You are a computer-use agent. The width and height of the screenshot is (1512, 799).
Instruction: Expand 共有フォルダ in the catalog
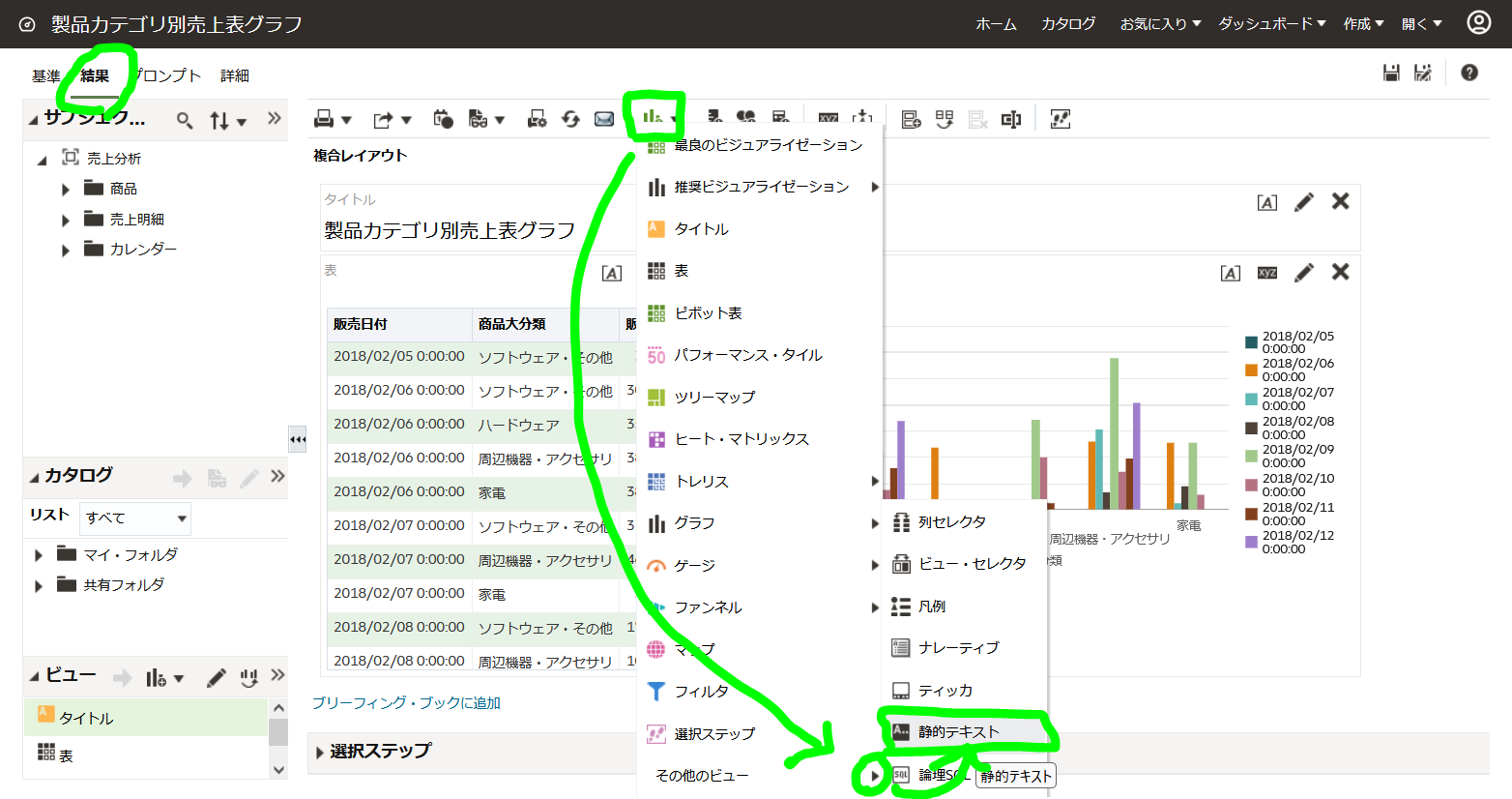pyautogui.click(x=39, y=586)
